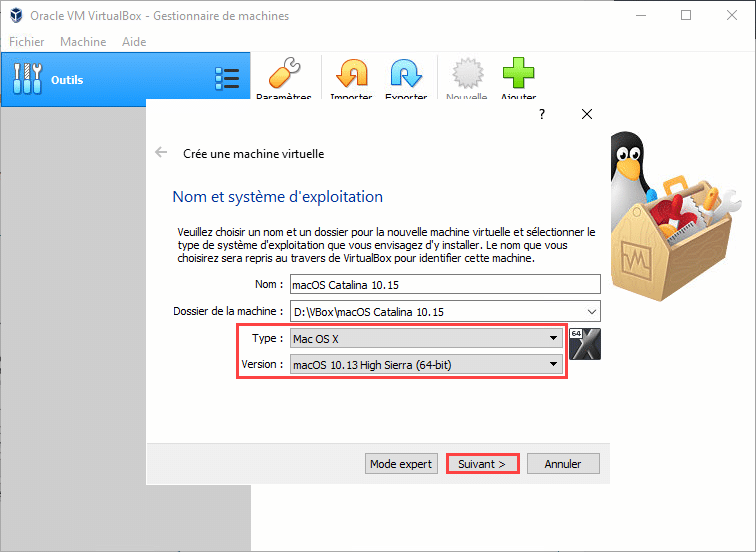Close the VirtualBox main window
Image resolution: width=756 pixels, height=552 pixels.
click(x=732, y=15)
